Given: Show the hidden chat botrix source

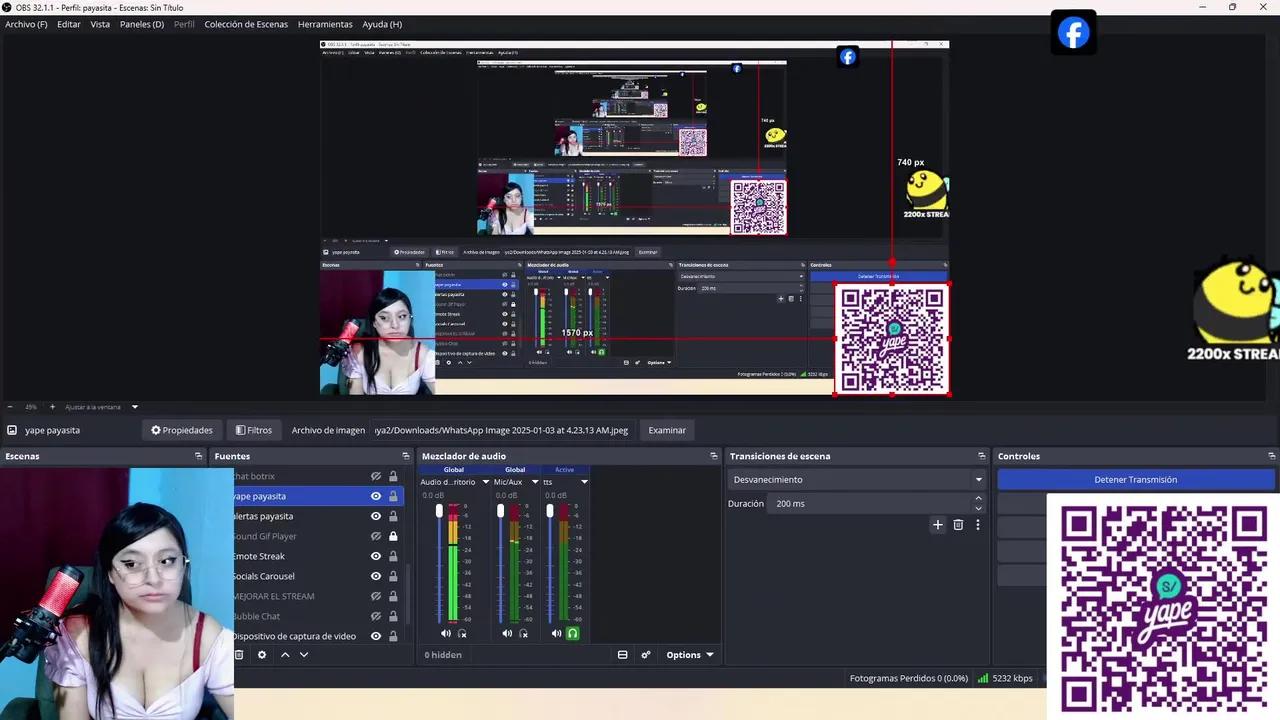Looking at the screenshot, I should click(x=376, y=476).
